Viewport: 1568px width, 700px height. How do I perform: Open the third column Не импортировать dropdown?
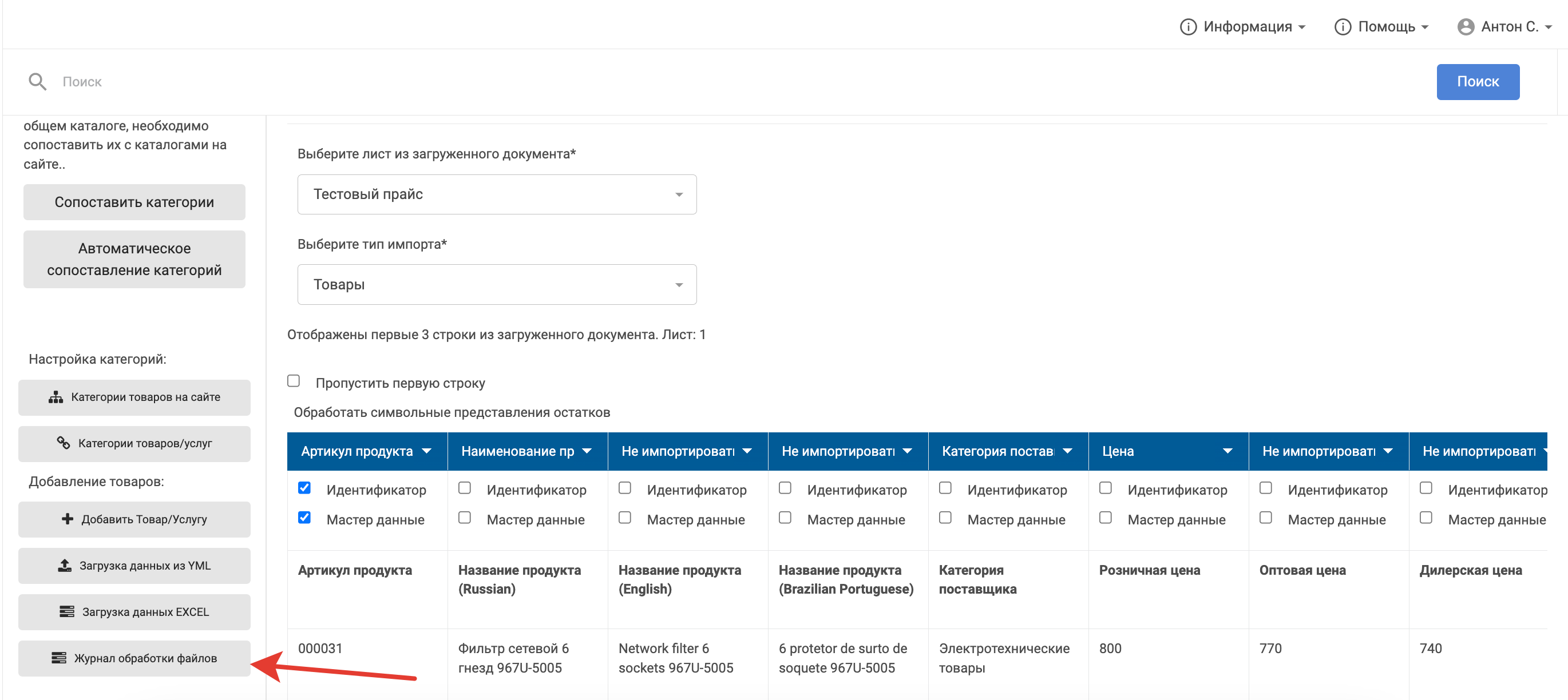[687, 451]
